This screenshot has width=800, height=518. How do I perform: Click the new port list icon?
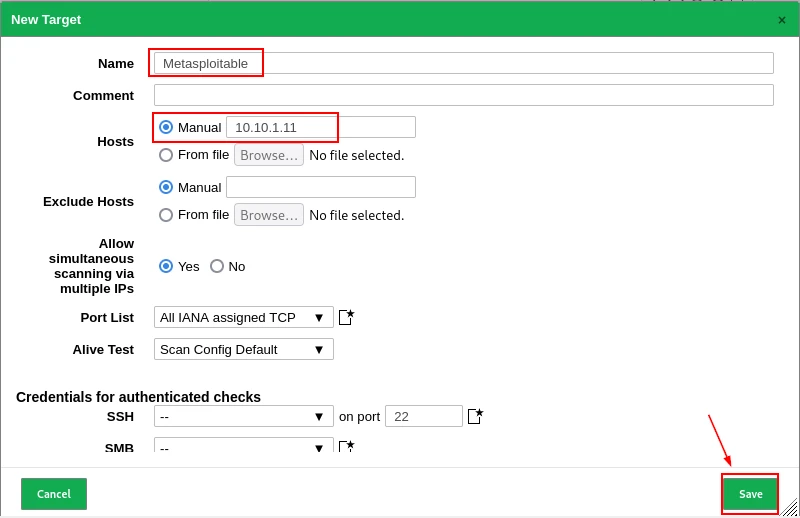346,317
